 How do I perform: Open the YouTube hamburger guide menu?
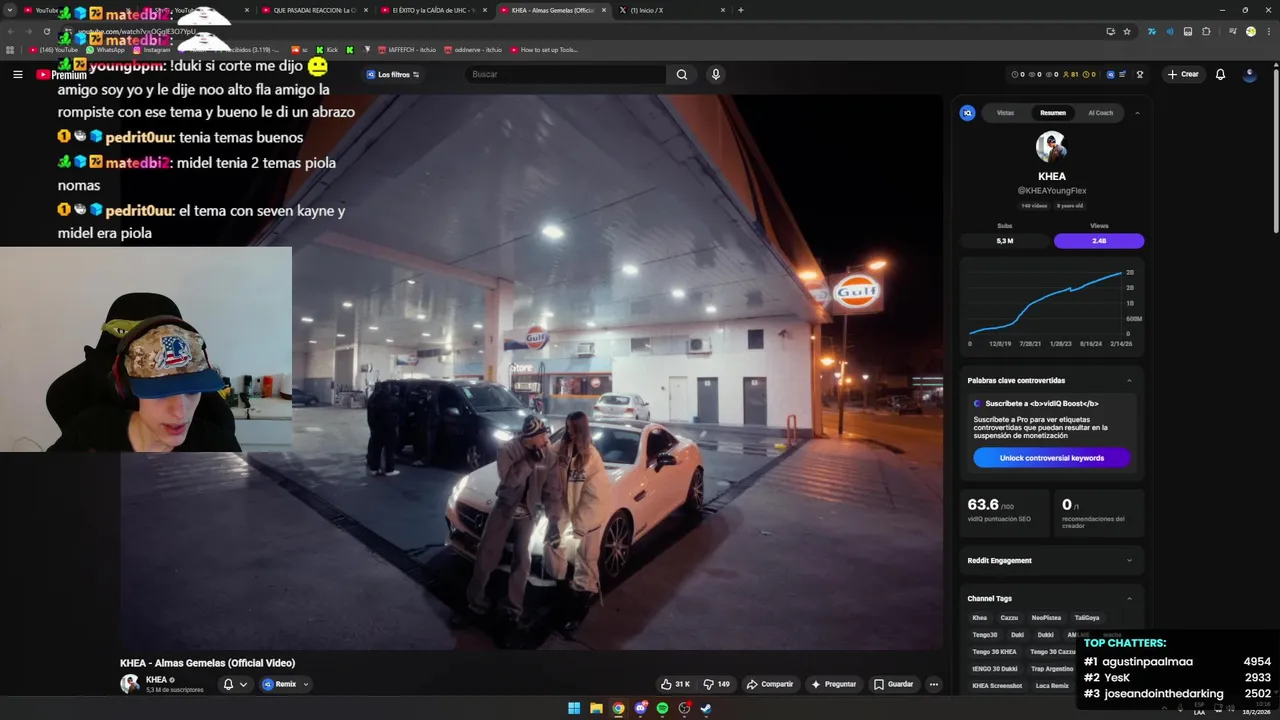tap(17, 74)
